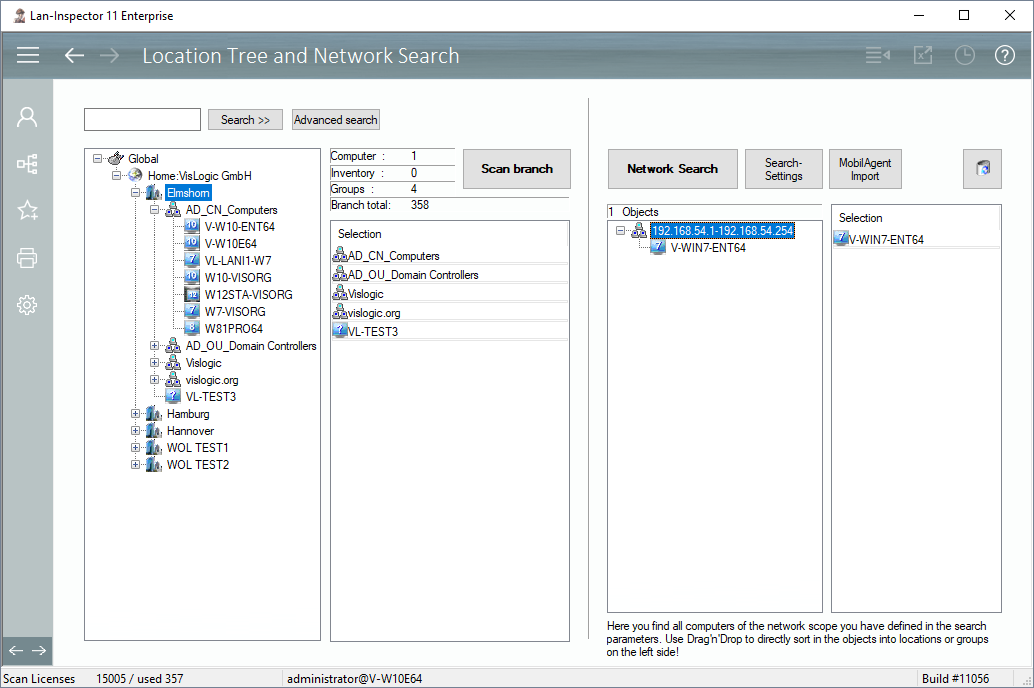This screenshot has width=1034, height=688.
Task: Open the network tree sidebar icon
Action: (27, 164)
